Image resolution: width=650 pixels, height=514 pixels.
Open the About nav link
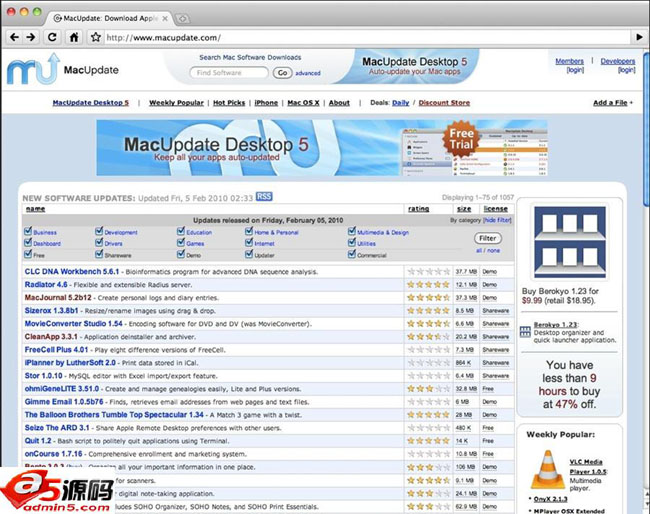pos(339,103)
